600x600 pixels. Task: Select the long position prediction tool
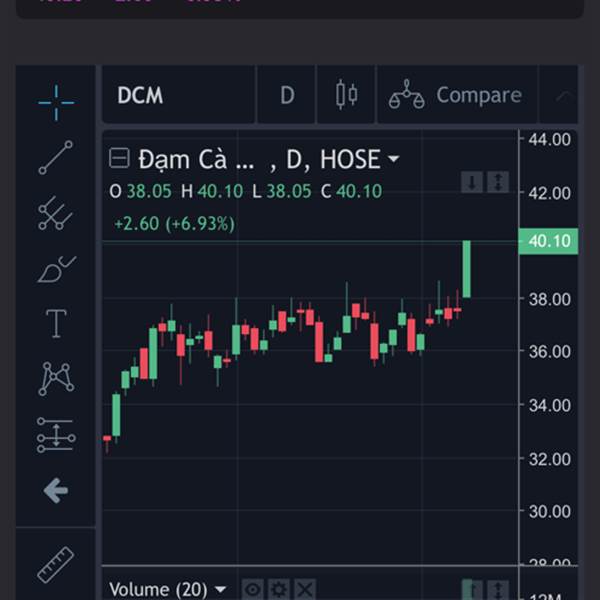56,435
